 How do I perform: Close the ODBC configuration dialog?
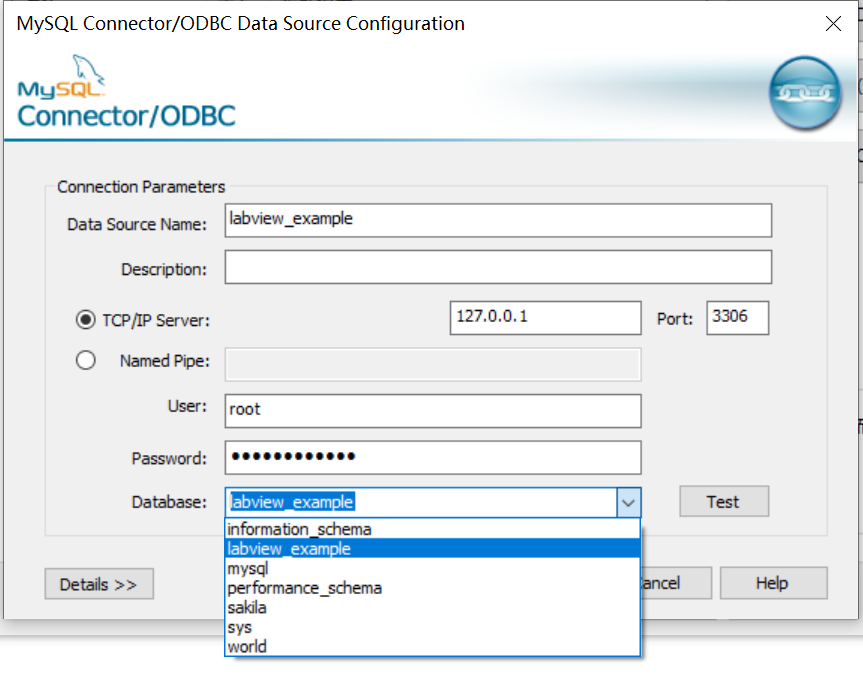point(833,23)
